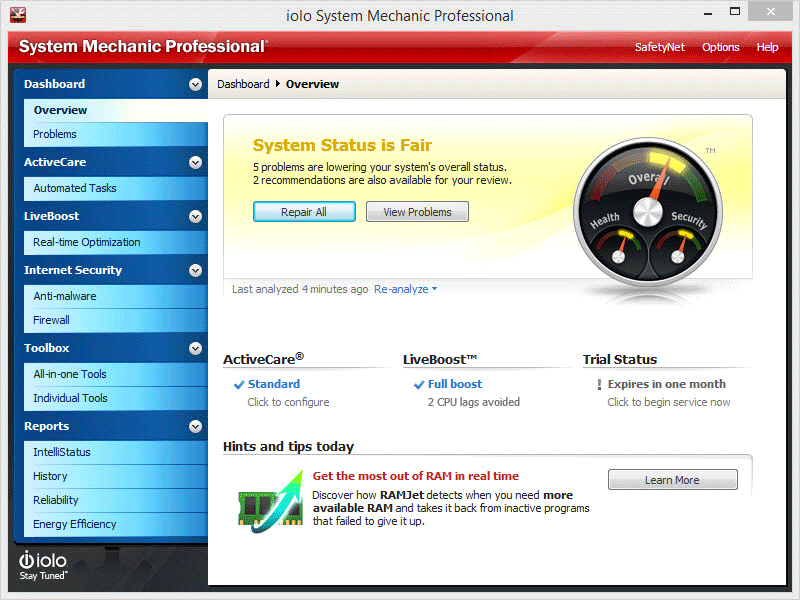Maximize the System Mechanic window
800x600 pixels.
pyautogui.click(x=735, y=12)
